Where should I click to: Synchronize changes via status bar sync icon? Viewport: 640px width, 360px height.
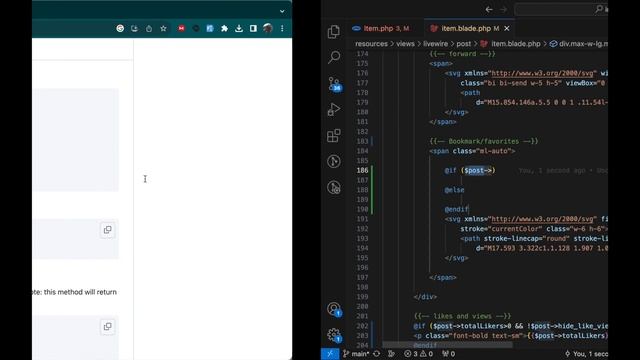377,354
